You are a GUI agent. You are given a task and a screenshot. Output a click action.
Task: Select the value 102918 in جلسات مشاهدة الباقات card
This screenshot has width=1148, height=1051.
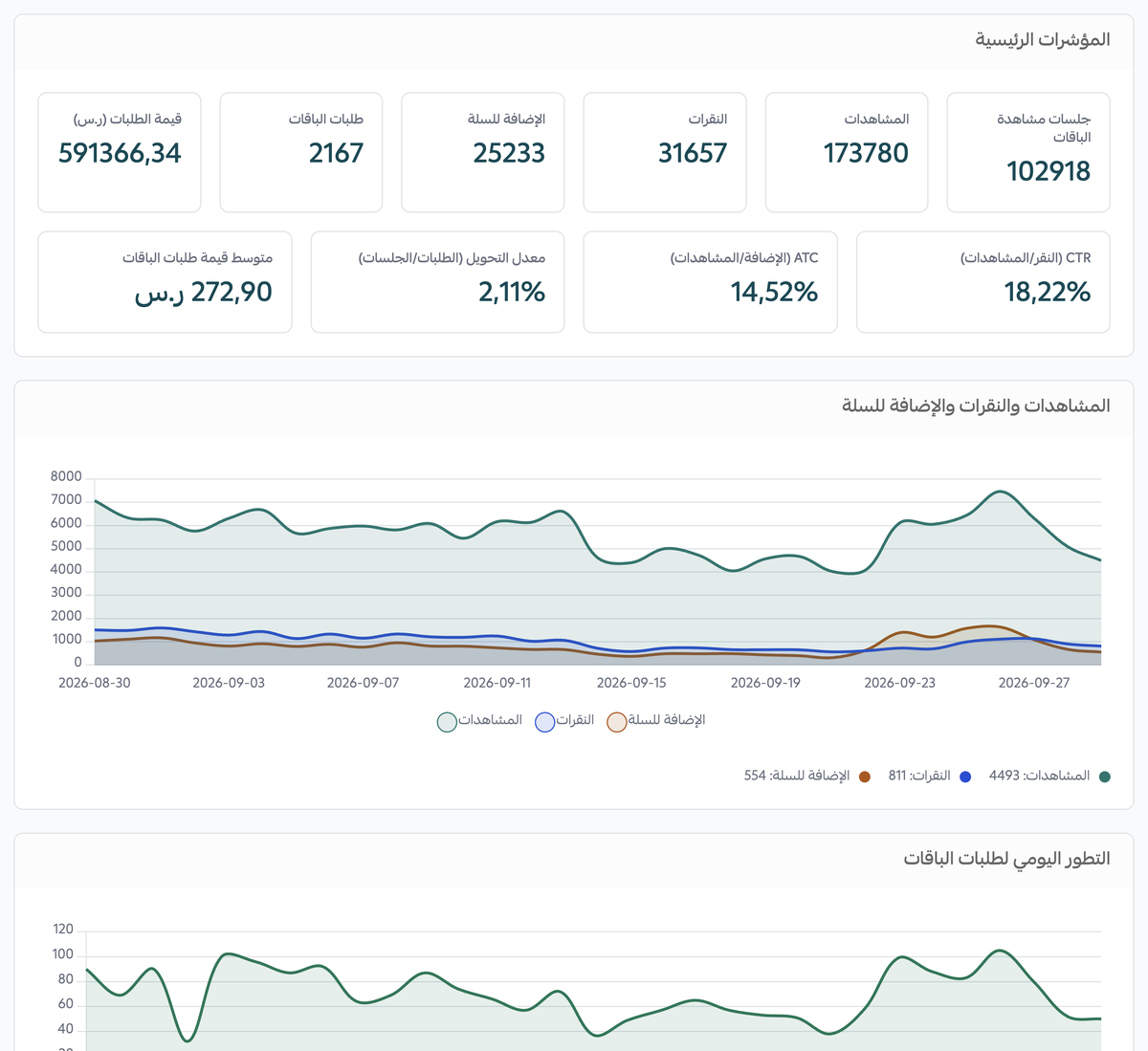[x=1049, y=171]
